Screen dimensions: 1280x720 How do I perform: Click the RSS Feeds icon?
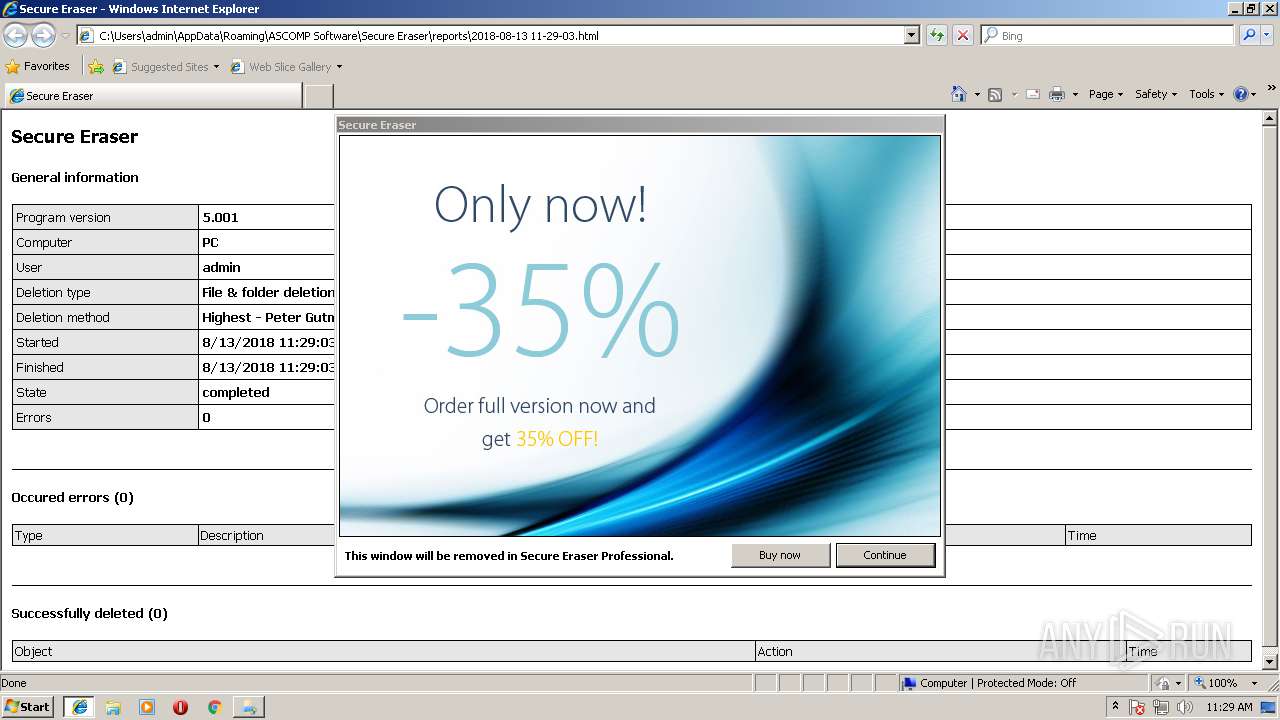[x=995, y=94]
